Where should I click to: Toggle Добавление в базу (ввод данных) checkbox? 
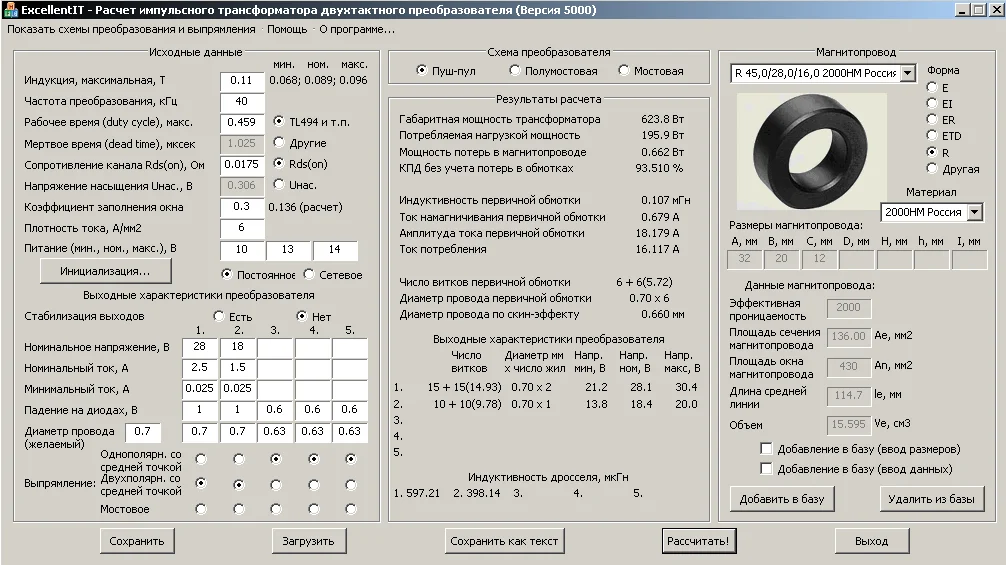767,468
